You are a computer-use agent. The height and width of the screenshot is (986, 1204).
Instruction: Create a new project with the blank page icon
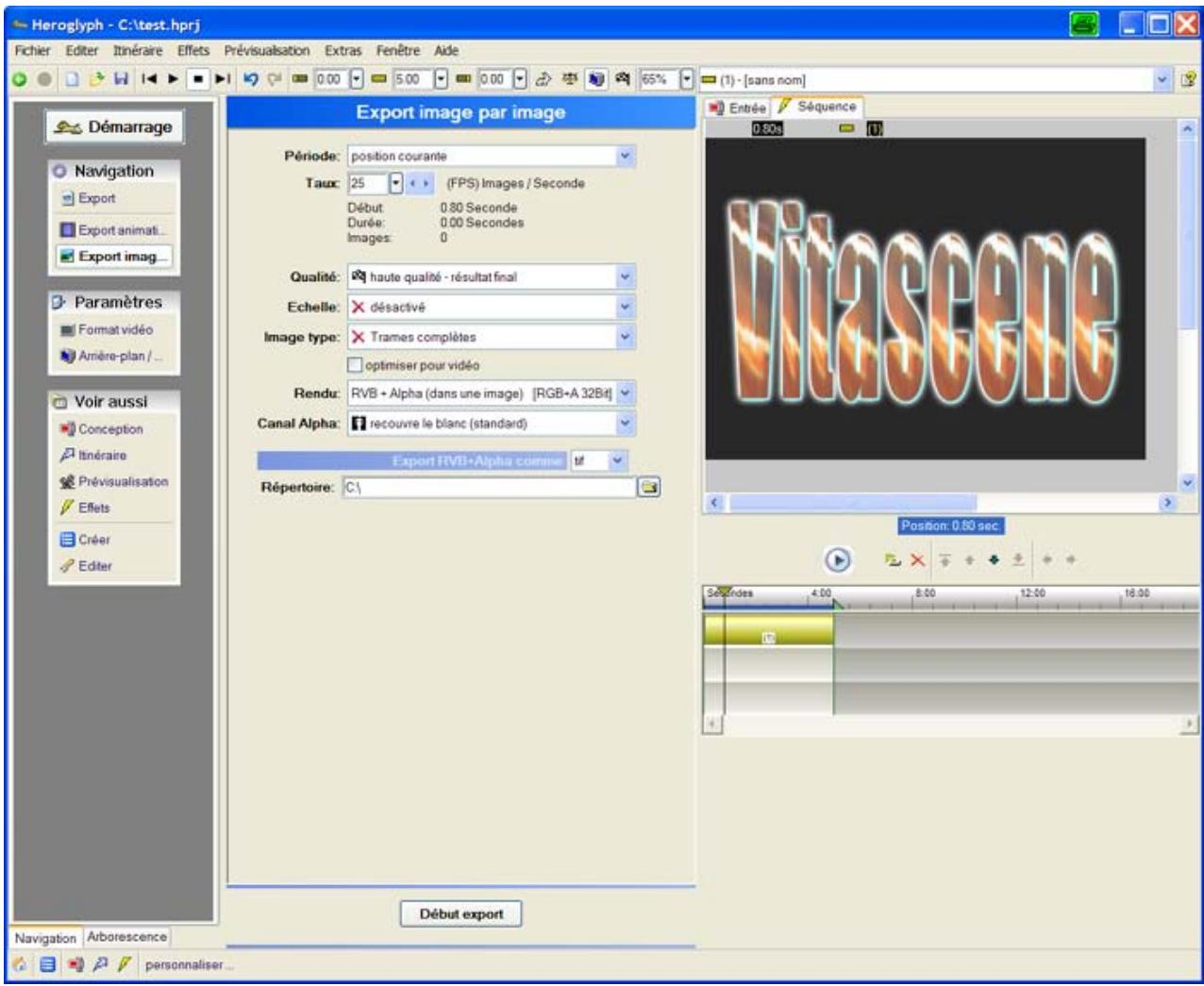pyautogui.click(x=72, y=80)
